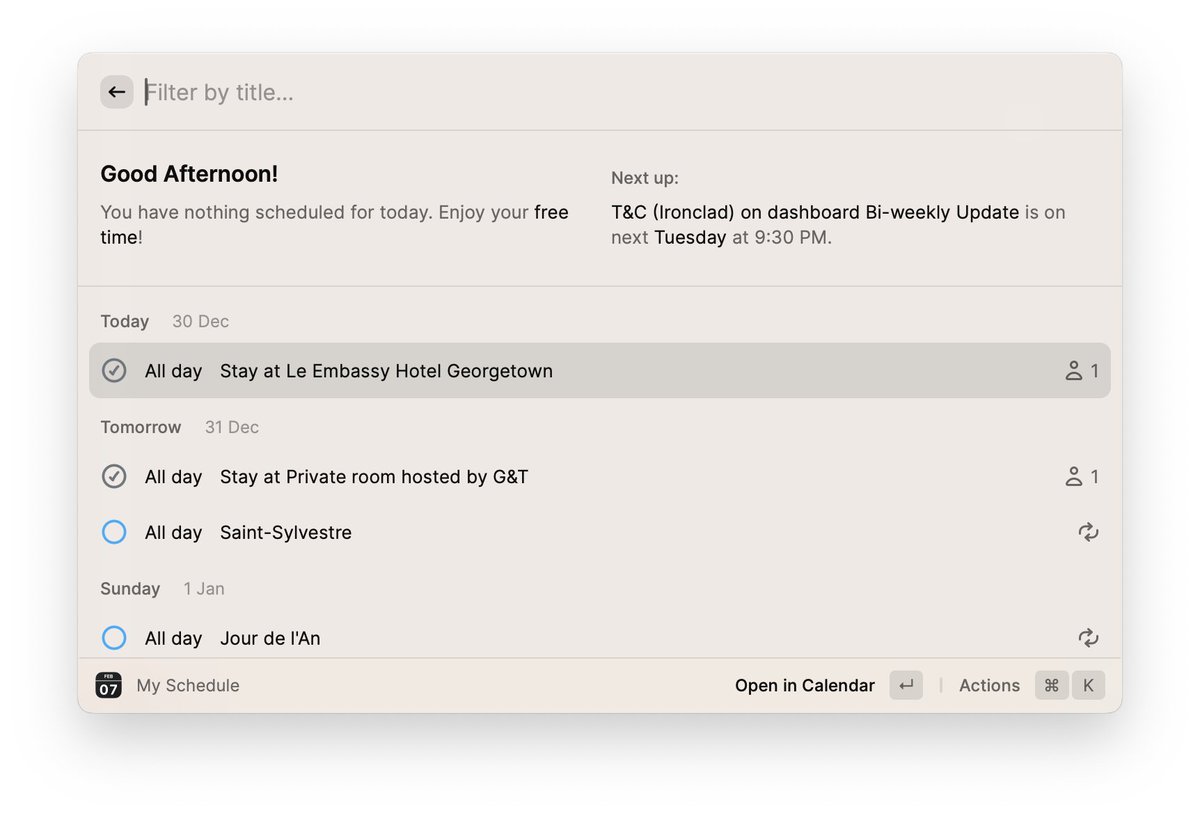
Task: Toggle completion circle for Jour de l'An
Action: (114, 638)
